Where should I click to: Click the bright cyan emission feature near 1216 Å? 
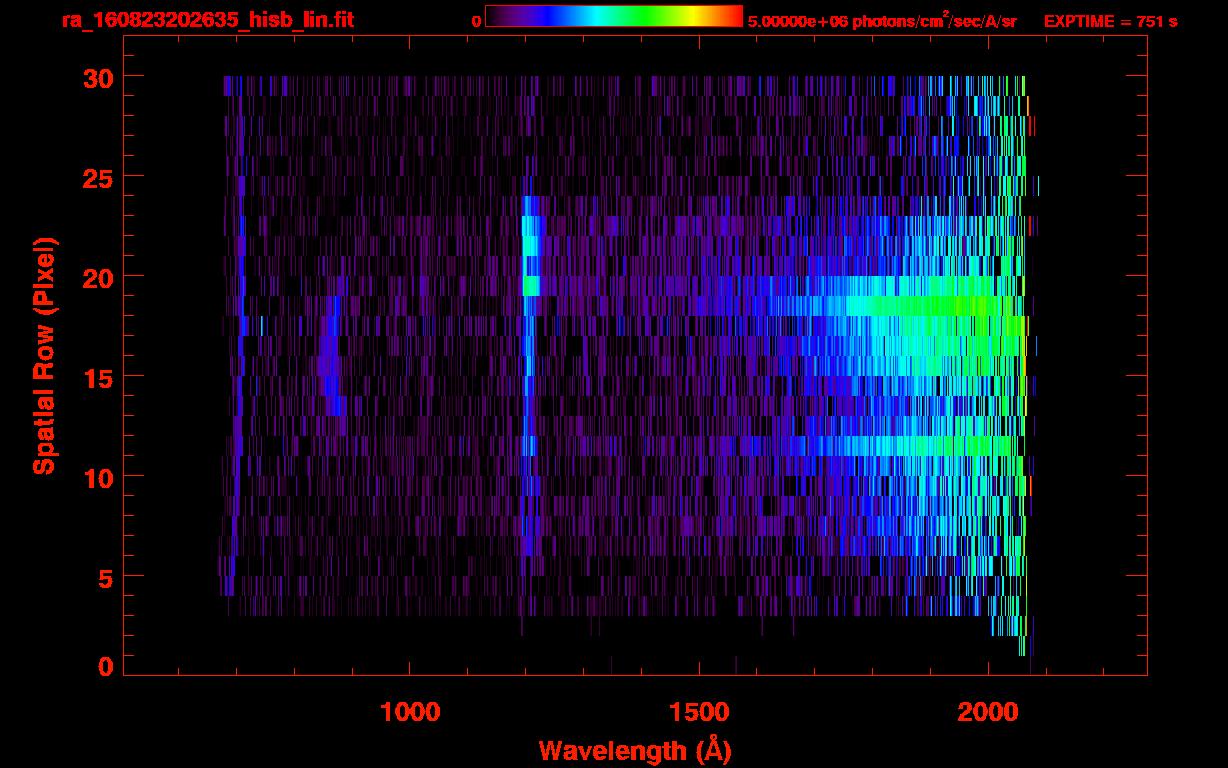point(530,245)
